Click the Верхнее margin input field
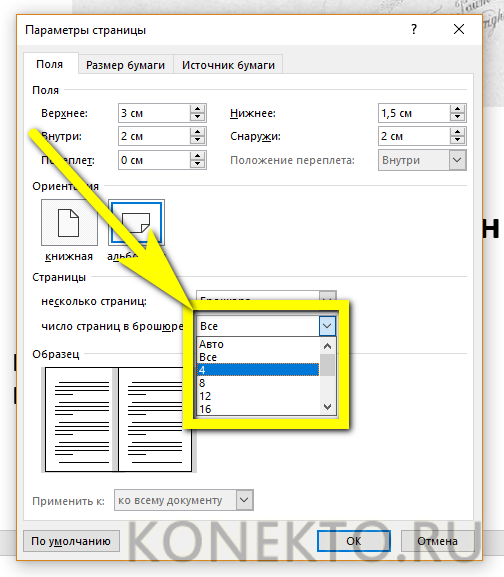Screen dimensions: 504x577 click(154, 113)
